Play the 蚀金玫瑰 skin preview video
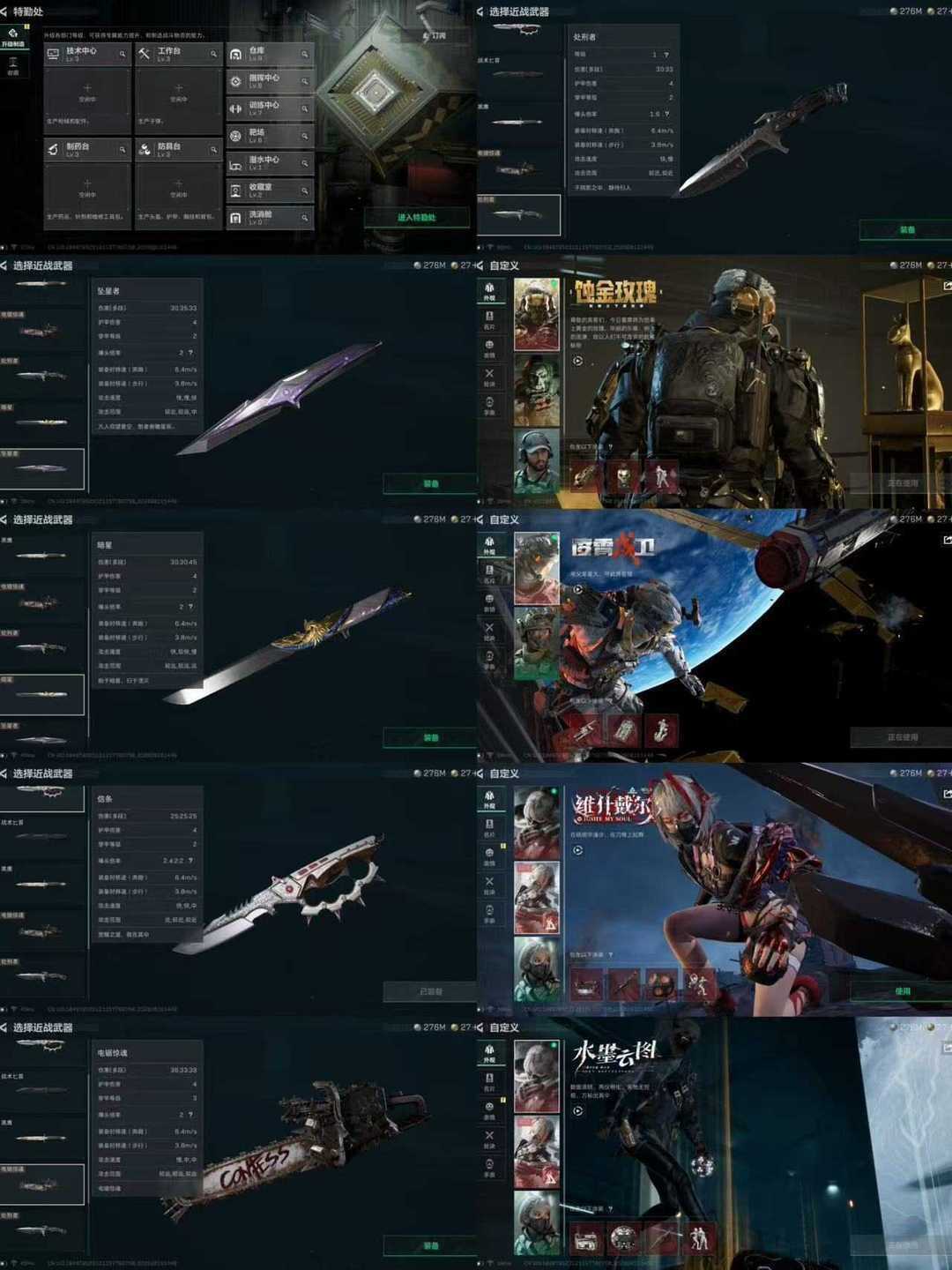Screen dimensions: 952x1270 577,361
